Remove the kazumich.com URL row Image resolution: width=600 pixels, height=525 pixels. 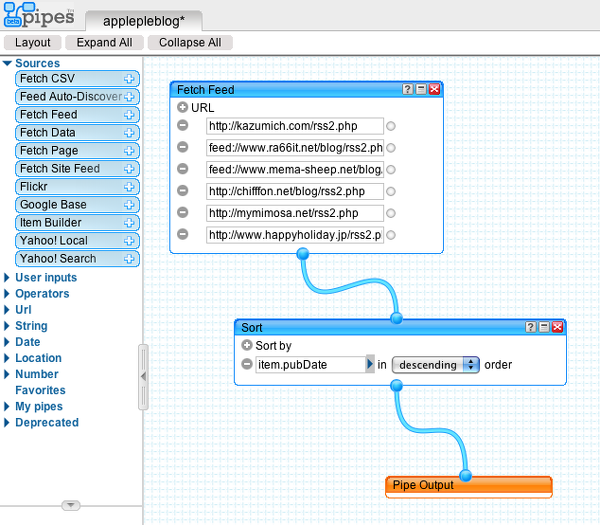click(183, 125)
